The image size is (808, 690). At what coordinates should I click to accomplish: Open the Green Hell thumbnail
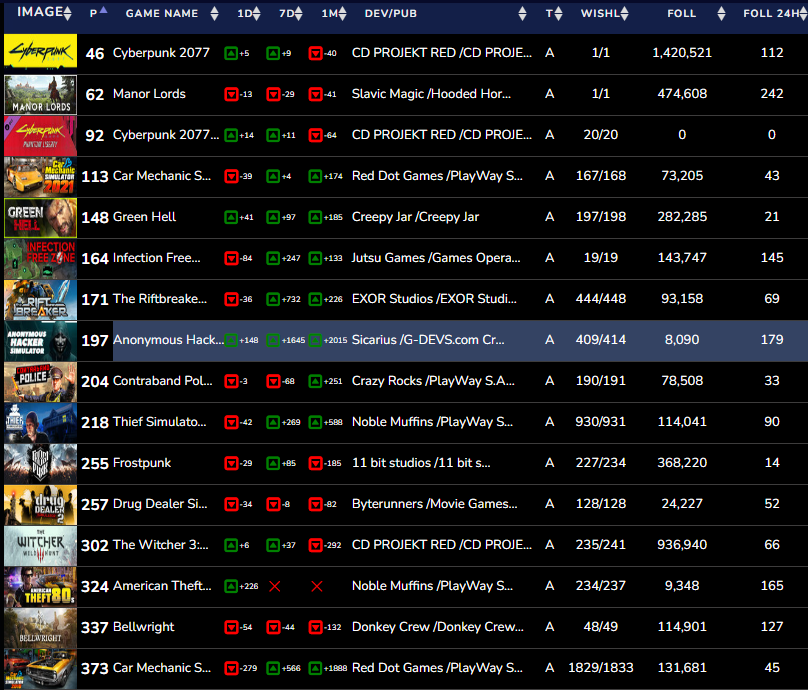click(41, 218)
